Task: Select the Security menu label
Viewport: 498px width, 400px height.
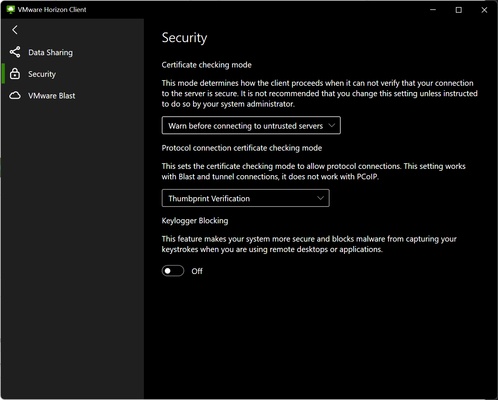Action: tap(42, 74)
